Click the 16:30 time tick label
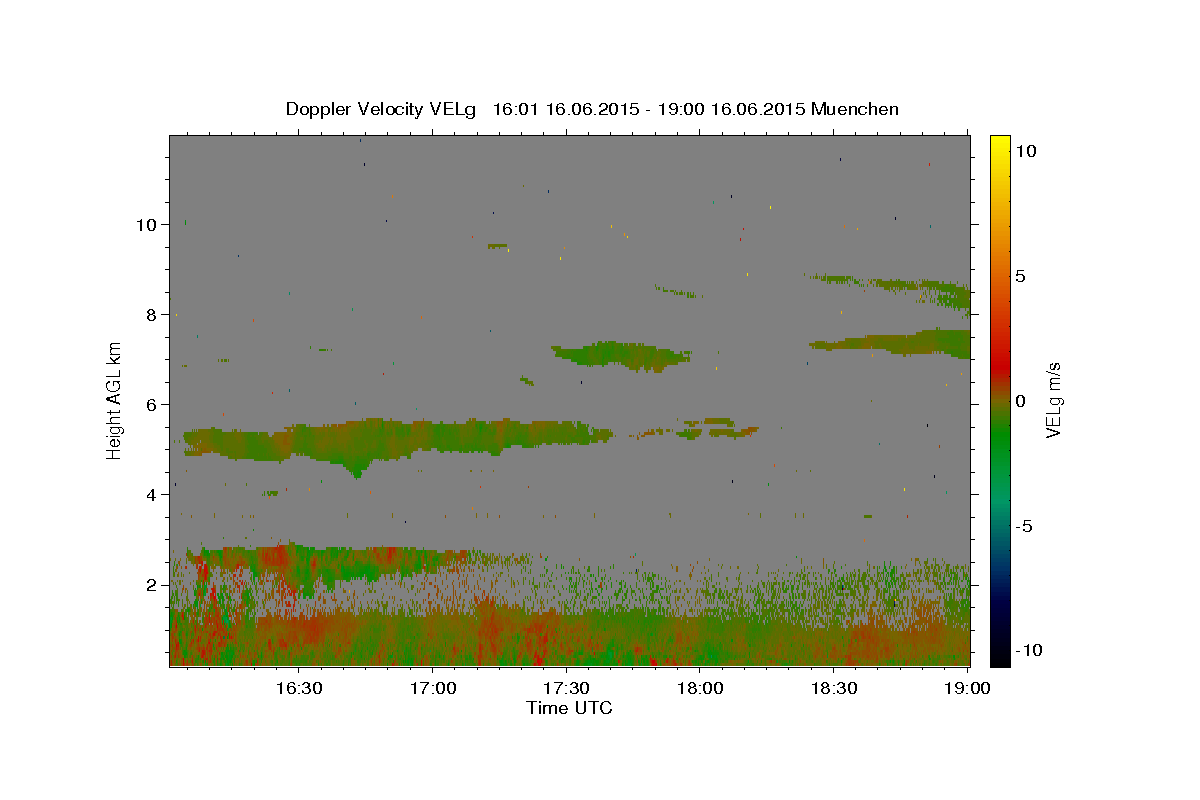This screenshot has height=800, width=1200. [x=298, y=689]
